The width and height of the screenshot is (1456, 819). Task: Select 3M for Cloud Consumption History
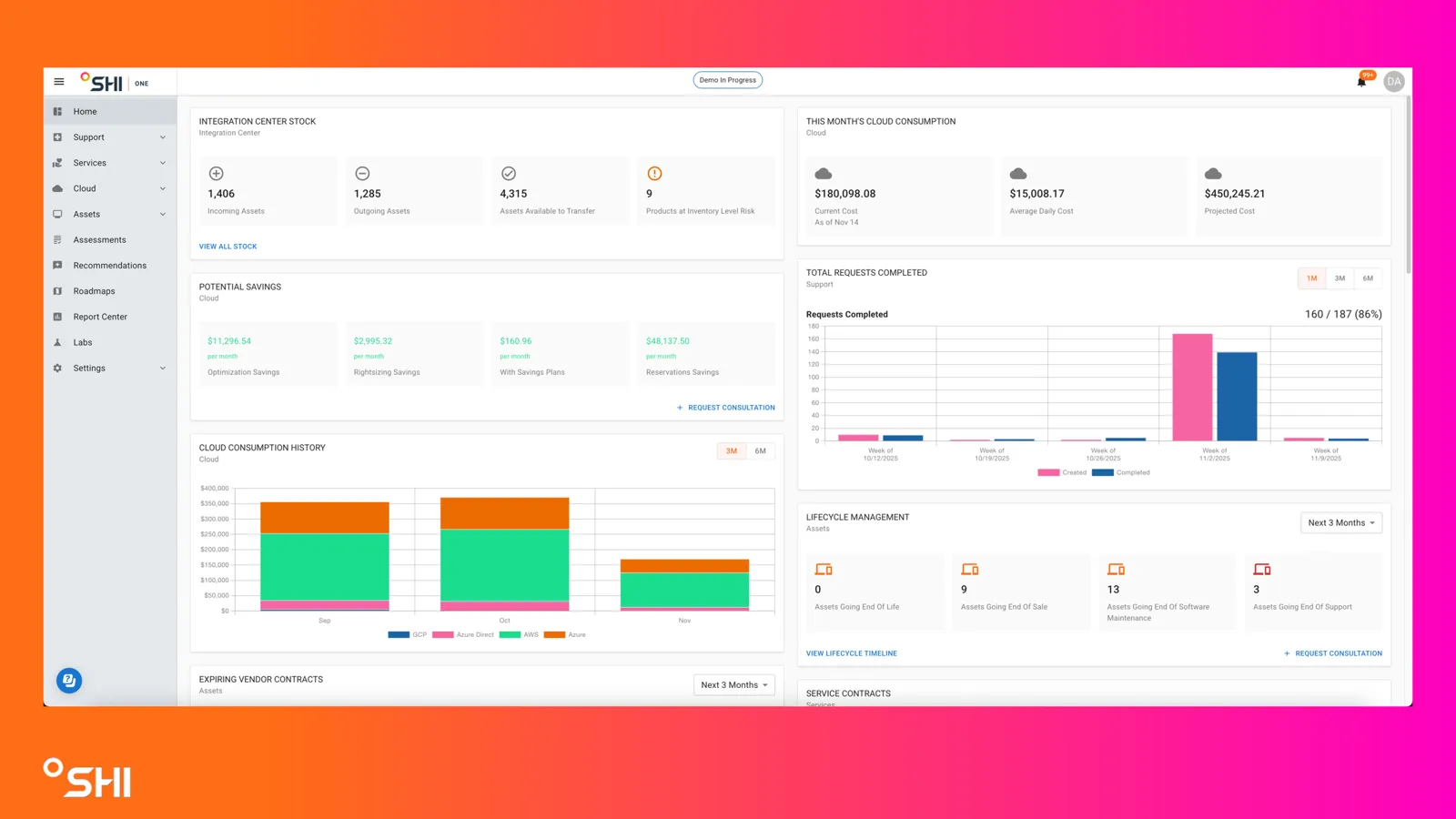click(732, 450)
